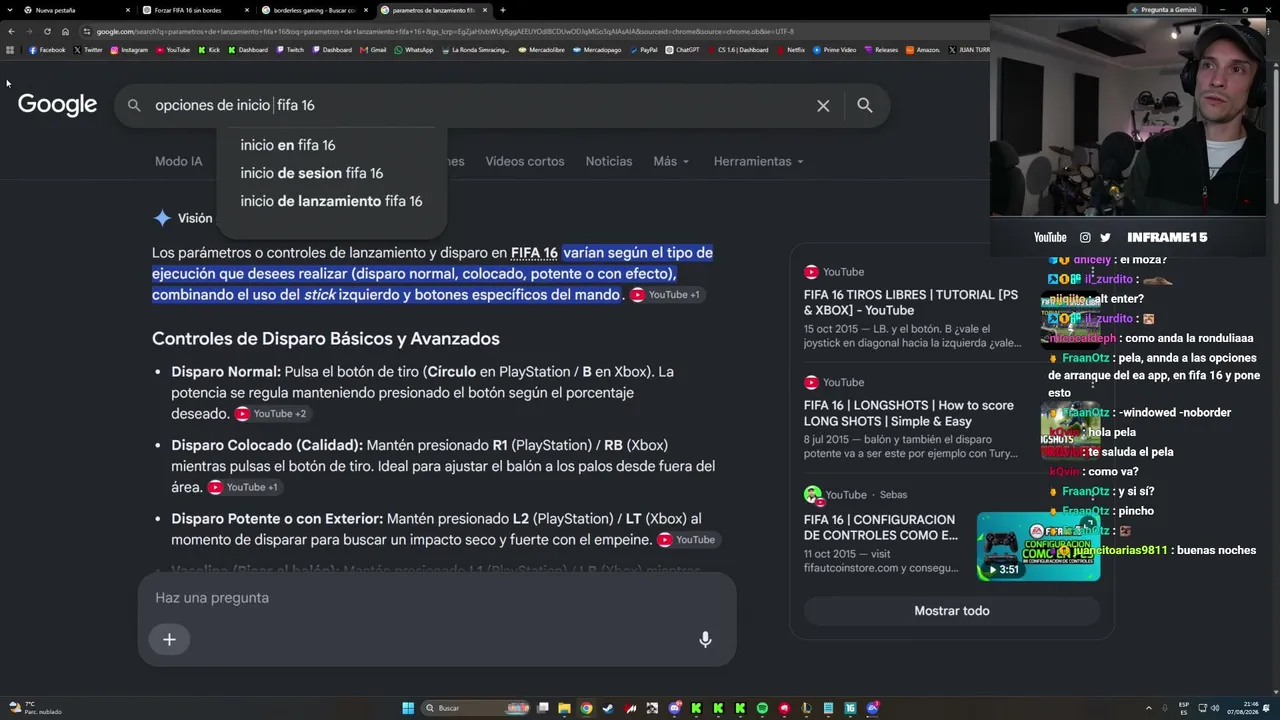
Task: Click YouTube source chip after Disparo Potente
Action: [686, 540]
